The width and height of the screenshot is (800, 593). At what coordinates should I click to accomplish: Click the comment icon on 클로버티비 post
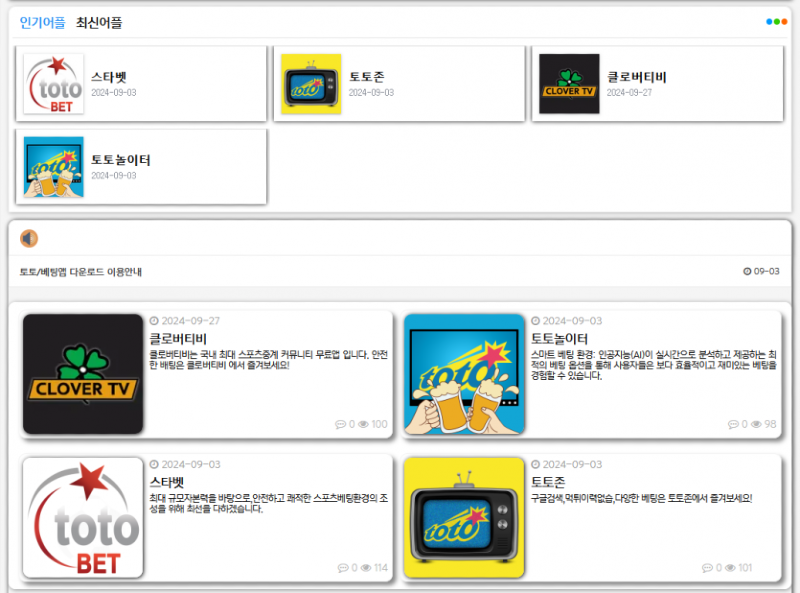pos(340,425)
